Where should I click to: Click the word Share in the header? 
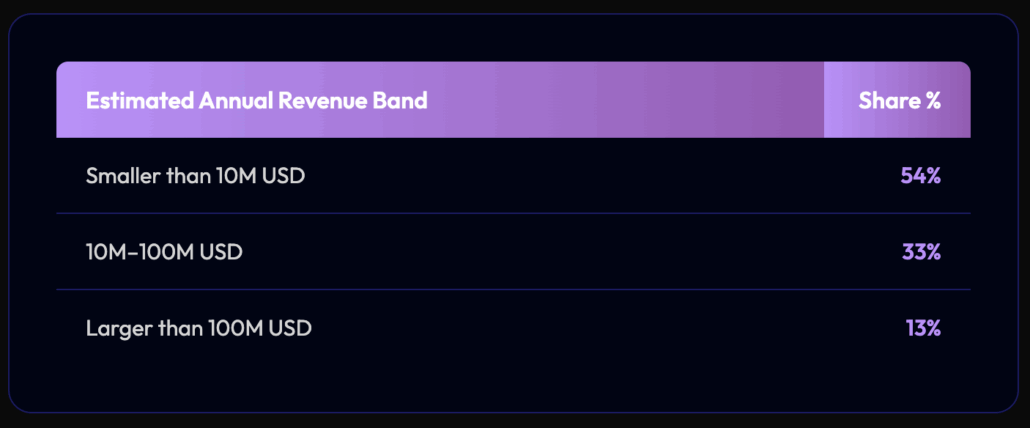pyautogui.click(x=885, y=101)
